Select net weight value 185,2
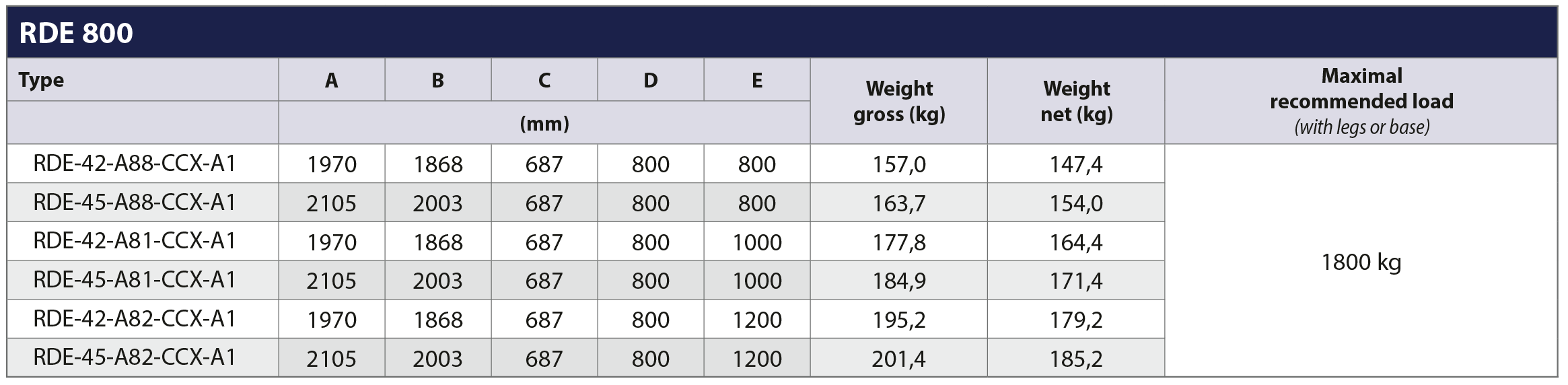The image size is (1568, 385). 1077,359
